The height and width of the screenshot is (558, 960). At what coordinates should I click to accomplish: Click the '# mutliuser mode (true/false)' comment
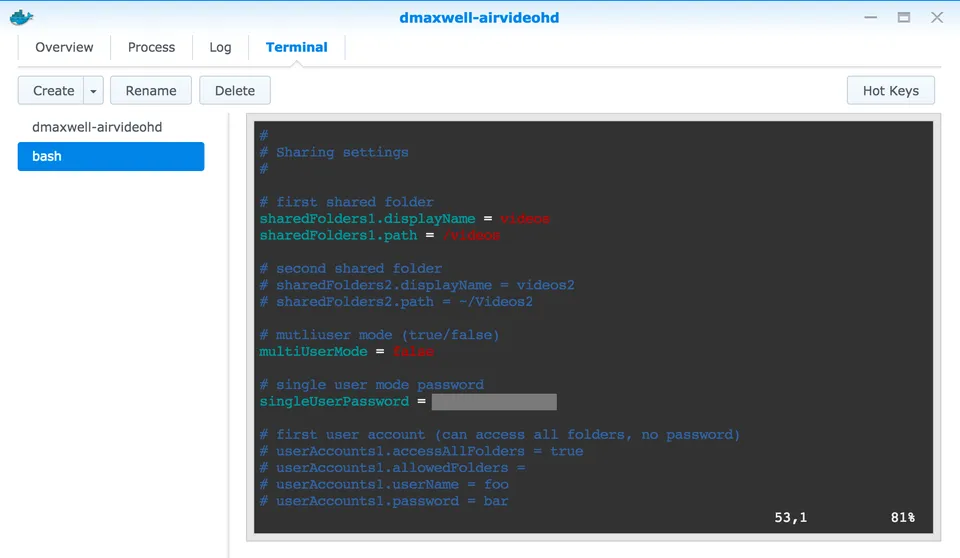point(380,335)
